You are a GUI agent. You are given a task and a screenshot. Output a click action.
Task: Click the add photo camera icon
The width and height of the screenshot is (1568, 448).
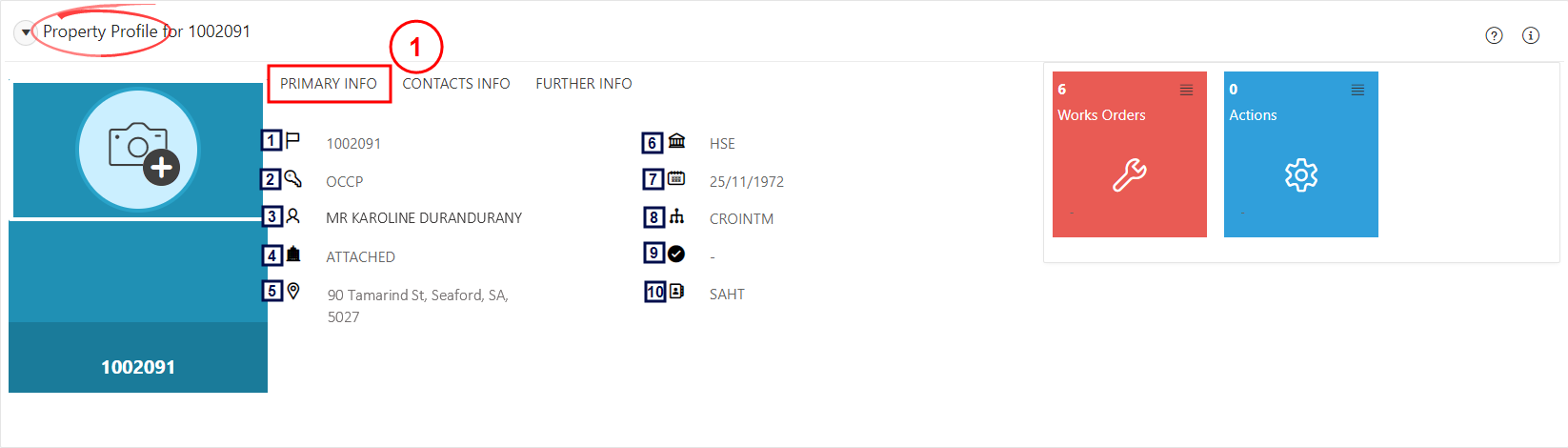pos(138,150)
